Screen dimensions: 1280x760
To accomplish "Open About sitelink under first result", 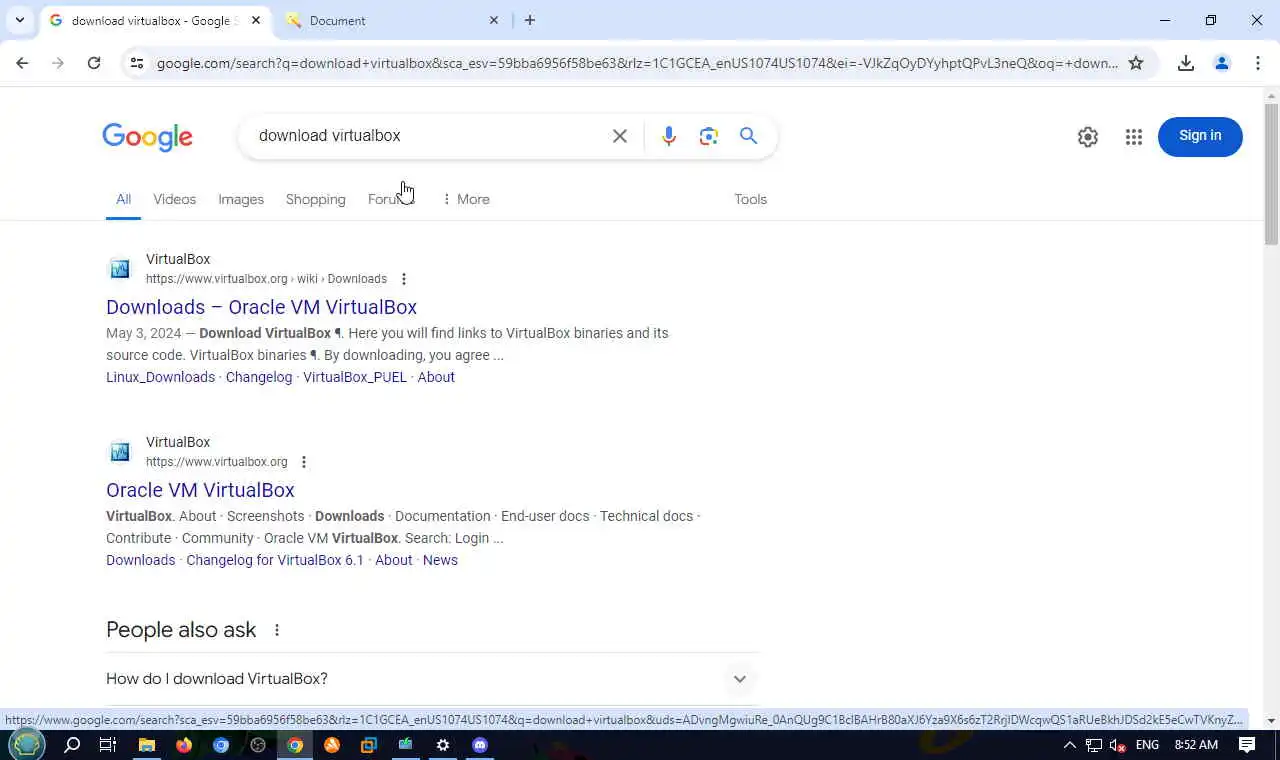I will (x=436, y=377).
